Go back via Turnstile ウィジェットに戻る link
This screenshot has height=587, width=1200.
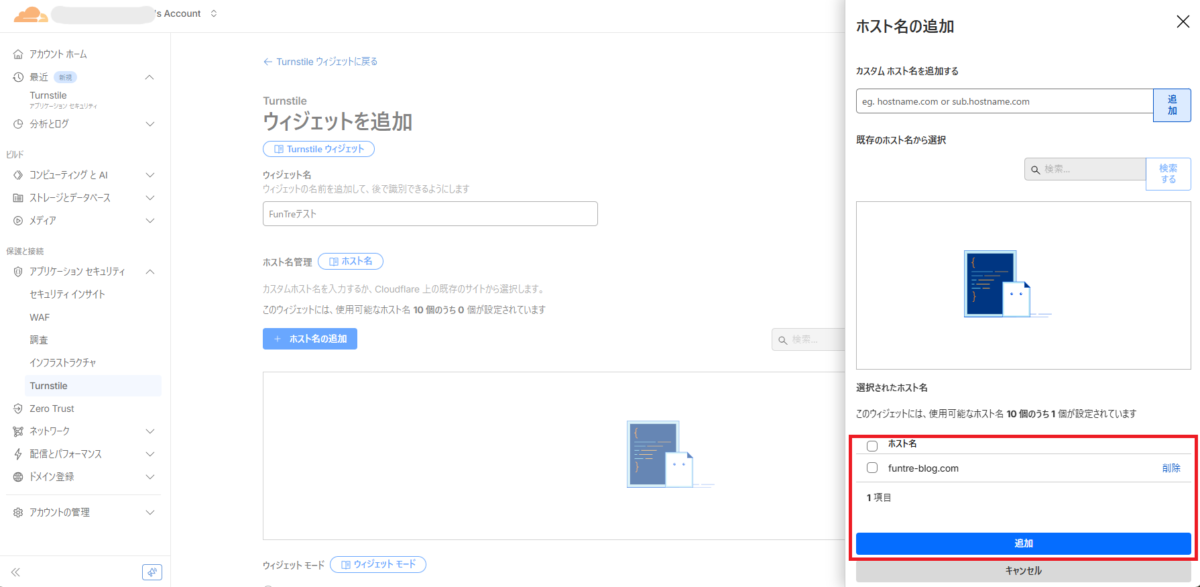pyautogui.click(x=320, y=61)
